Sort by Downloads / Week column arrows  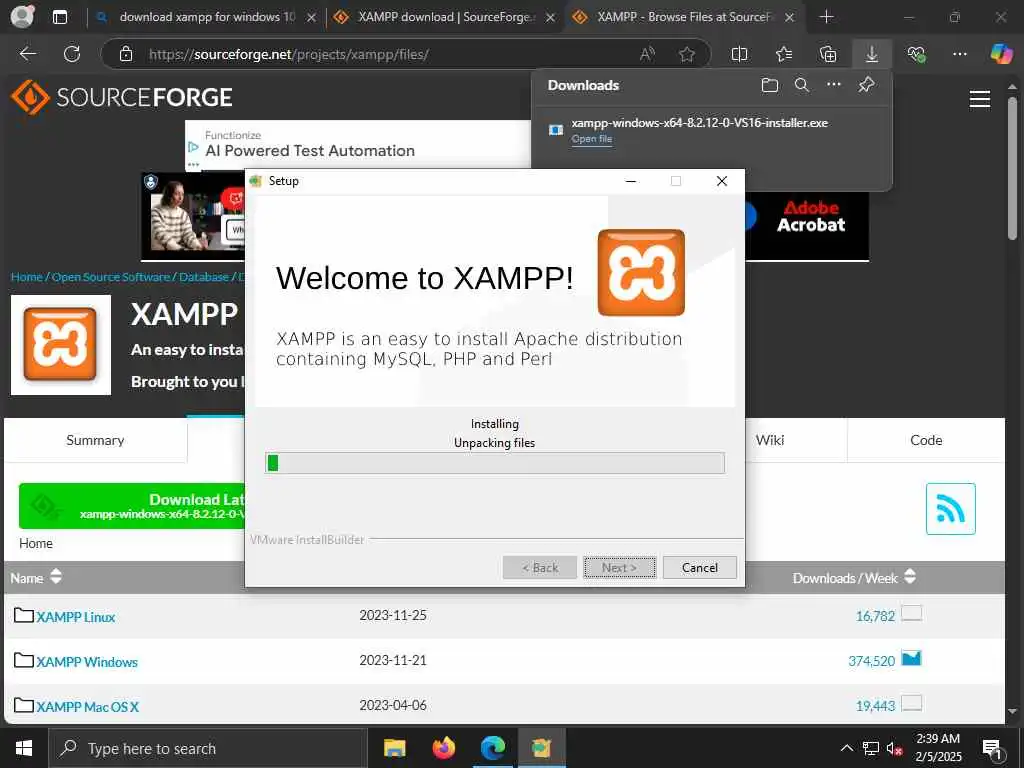tap(910, 577)
